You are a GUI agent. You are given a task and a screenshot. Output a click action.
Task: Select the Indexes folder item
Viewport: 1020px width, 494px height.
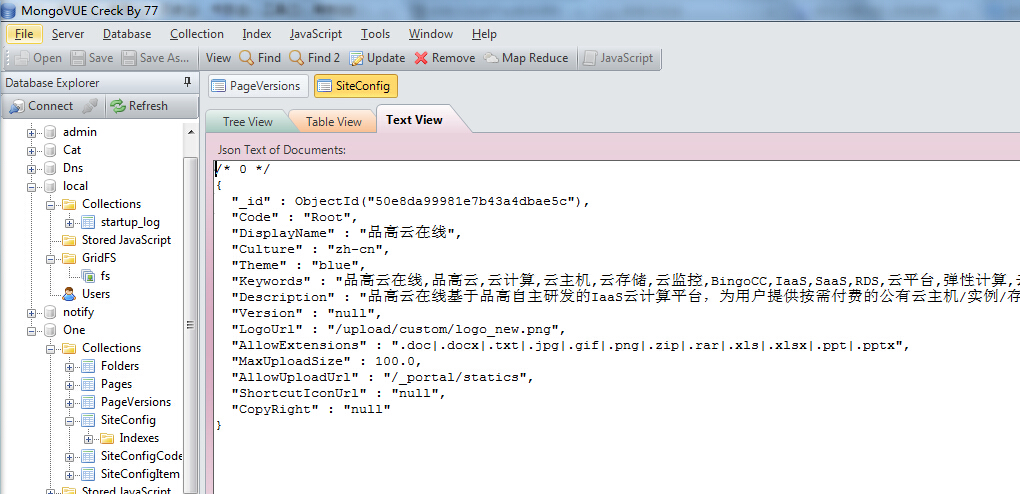pos(139,439)
